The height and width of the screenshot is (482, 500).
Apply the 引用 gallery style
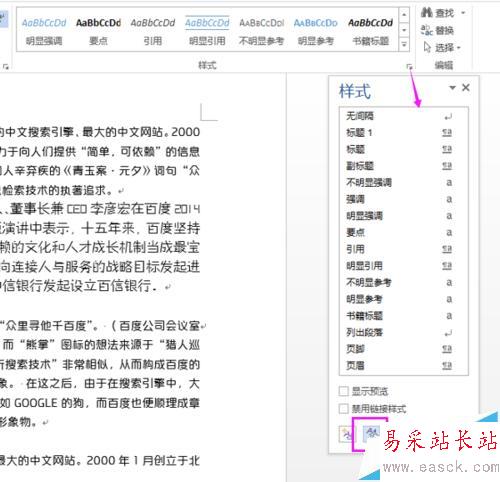coord(153,31)
